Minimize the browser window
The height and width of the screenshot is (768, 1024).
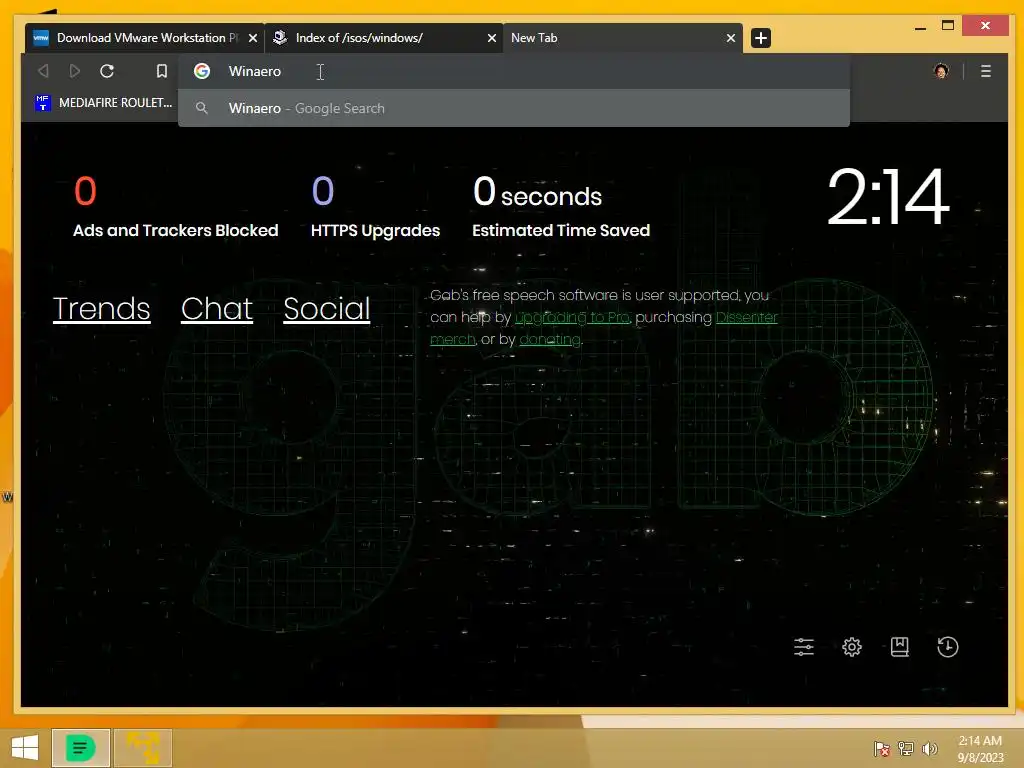click(x=921, y=27)
